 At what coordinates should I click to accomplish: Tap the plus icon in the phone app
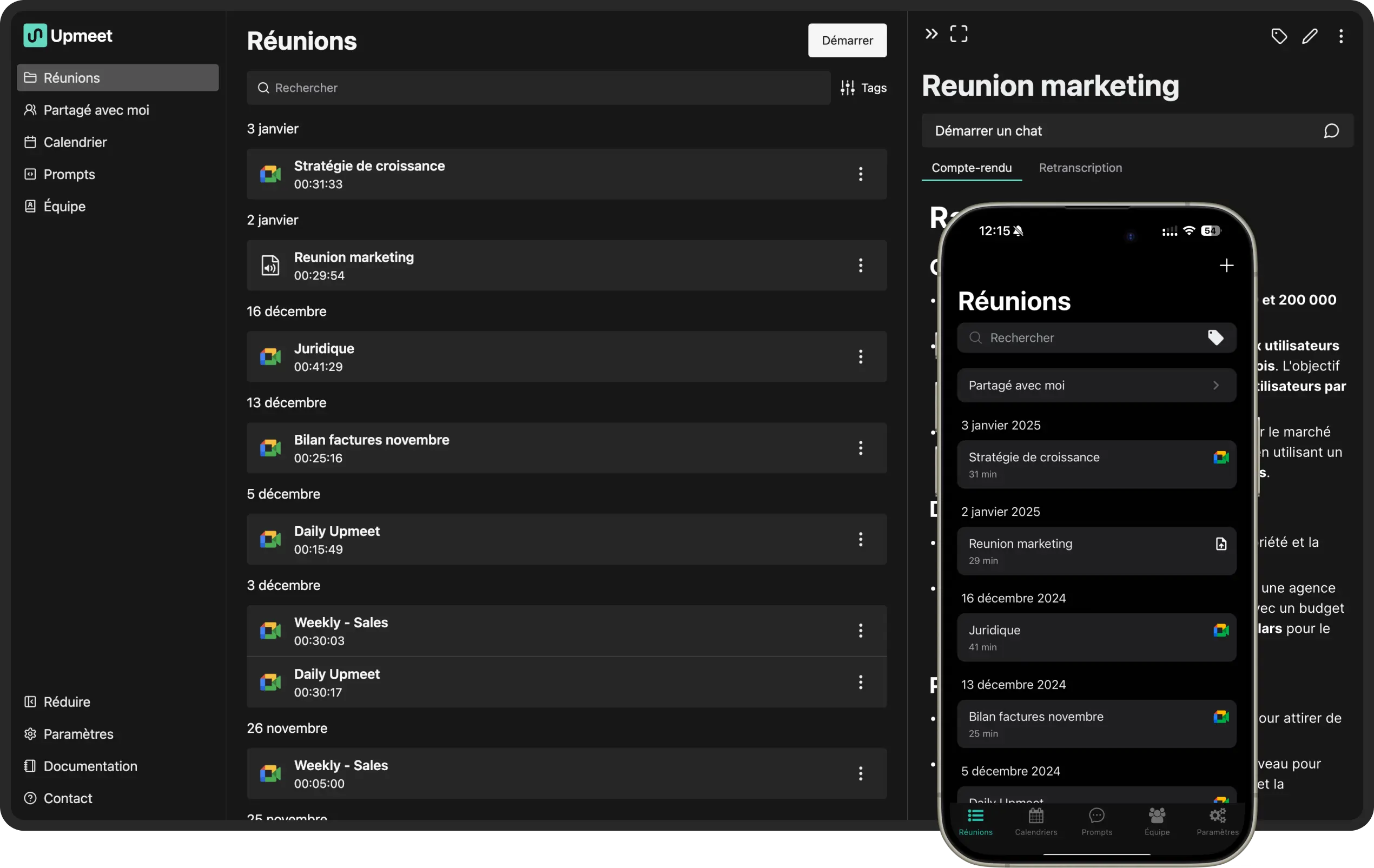pyautogui.click(x=1226, y=266)
